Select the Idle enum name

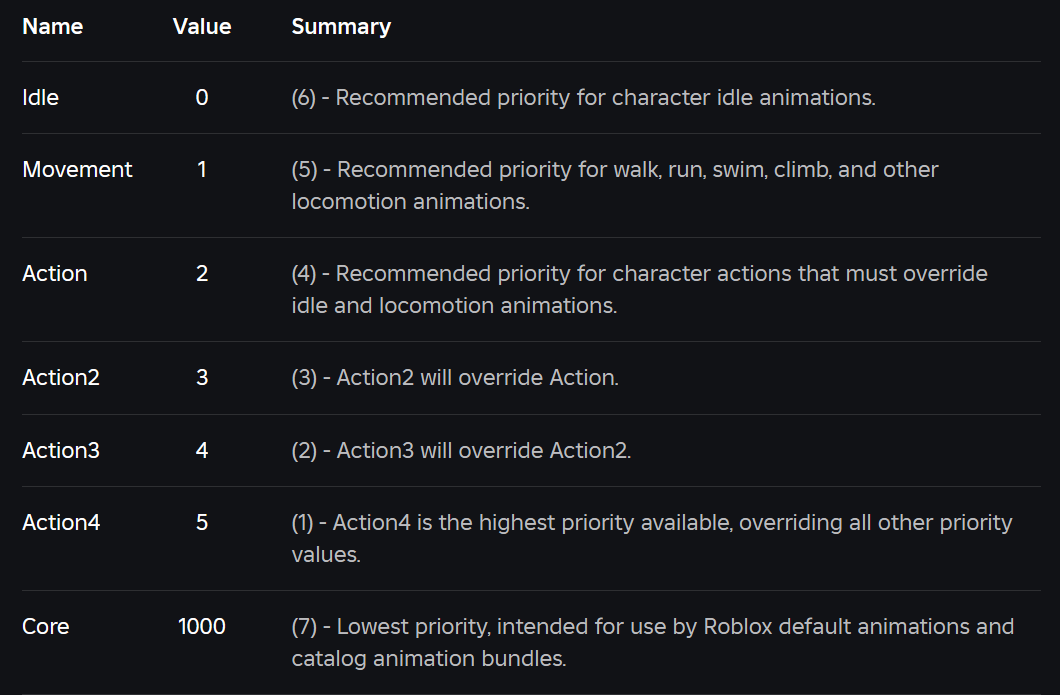pos(41,97)
